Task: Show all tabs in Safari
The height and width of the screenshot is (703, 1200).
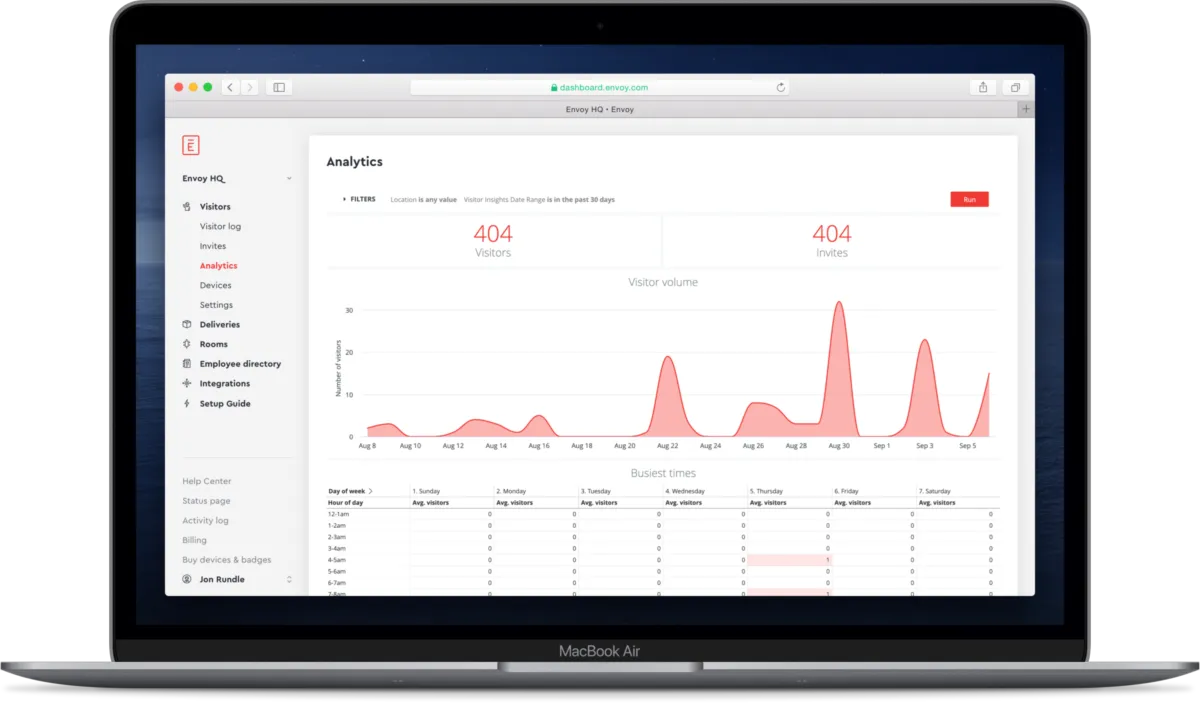Action: pos(1014,87)
